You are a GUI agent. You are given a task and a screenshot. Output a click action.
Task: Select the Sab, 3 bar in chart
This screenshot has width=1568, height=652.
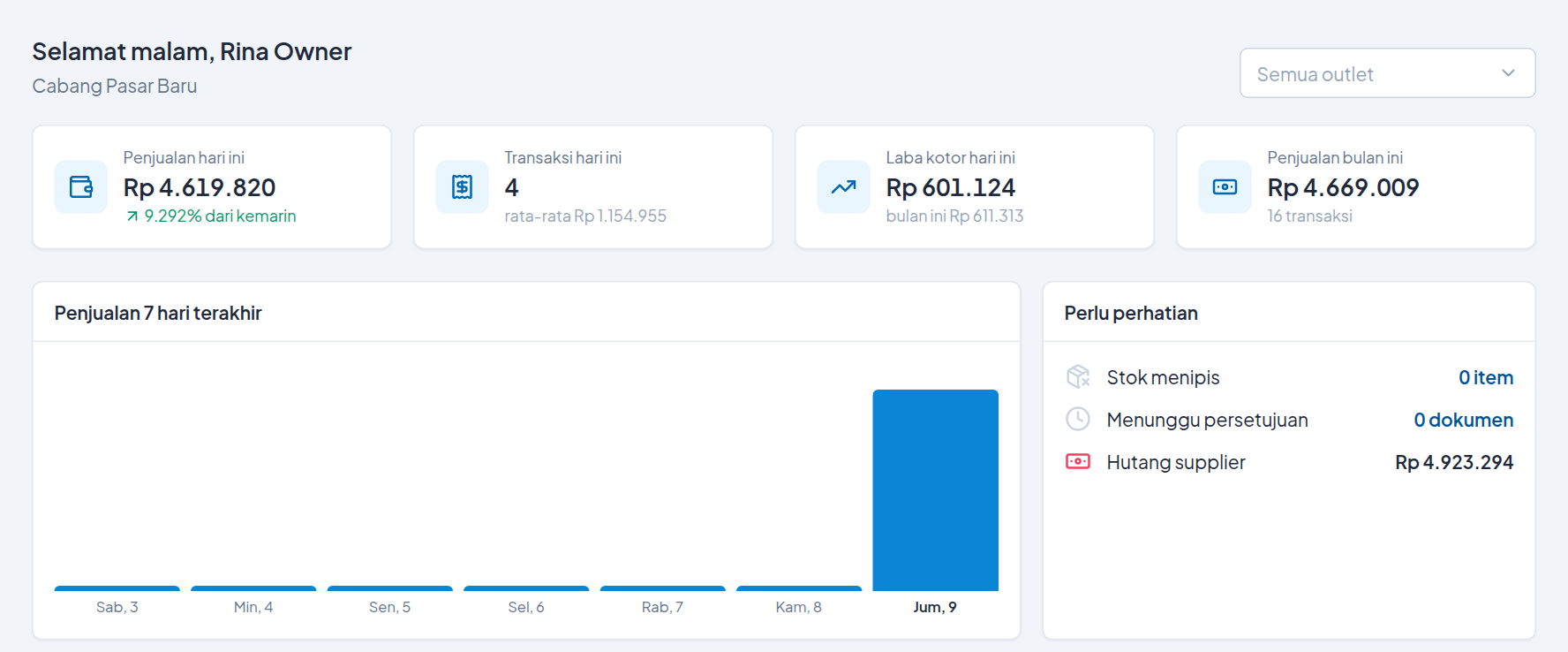click(x=117, y=588)
